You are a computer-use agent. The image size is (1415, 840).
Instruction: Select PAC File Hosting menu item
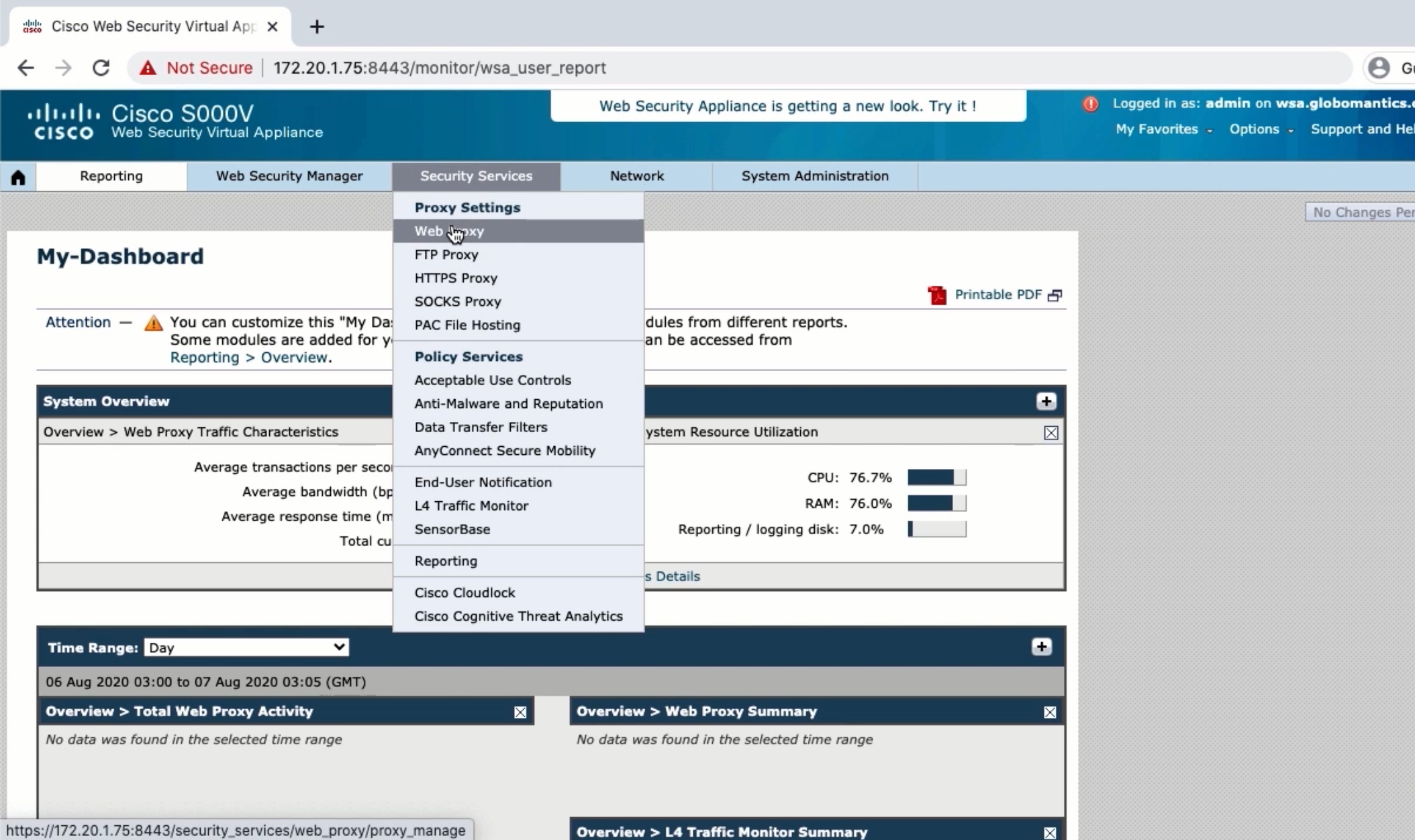click(x=518, y=325)
